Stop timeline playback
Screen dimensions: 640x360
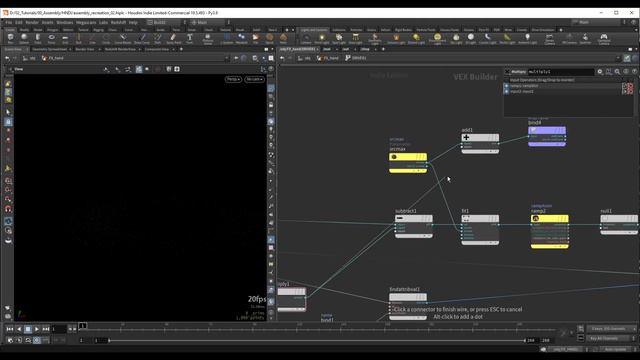point(28,329)
